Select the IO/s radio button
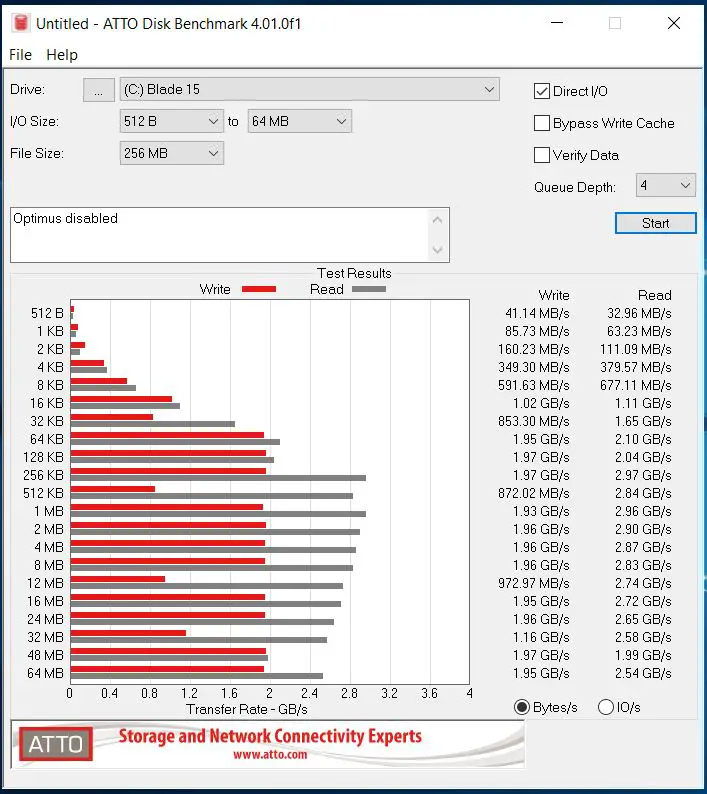This screenshot has height=794, width=707. pos(606,707)
